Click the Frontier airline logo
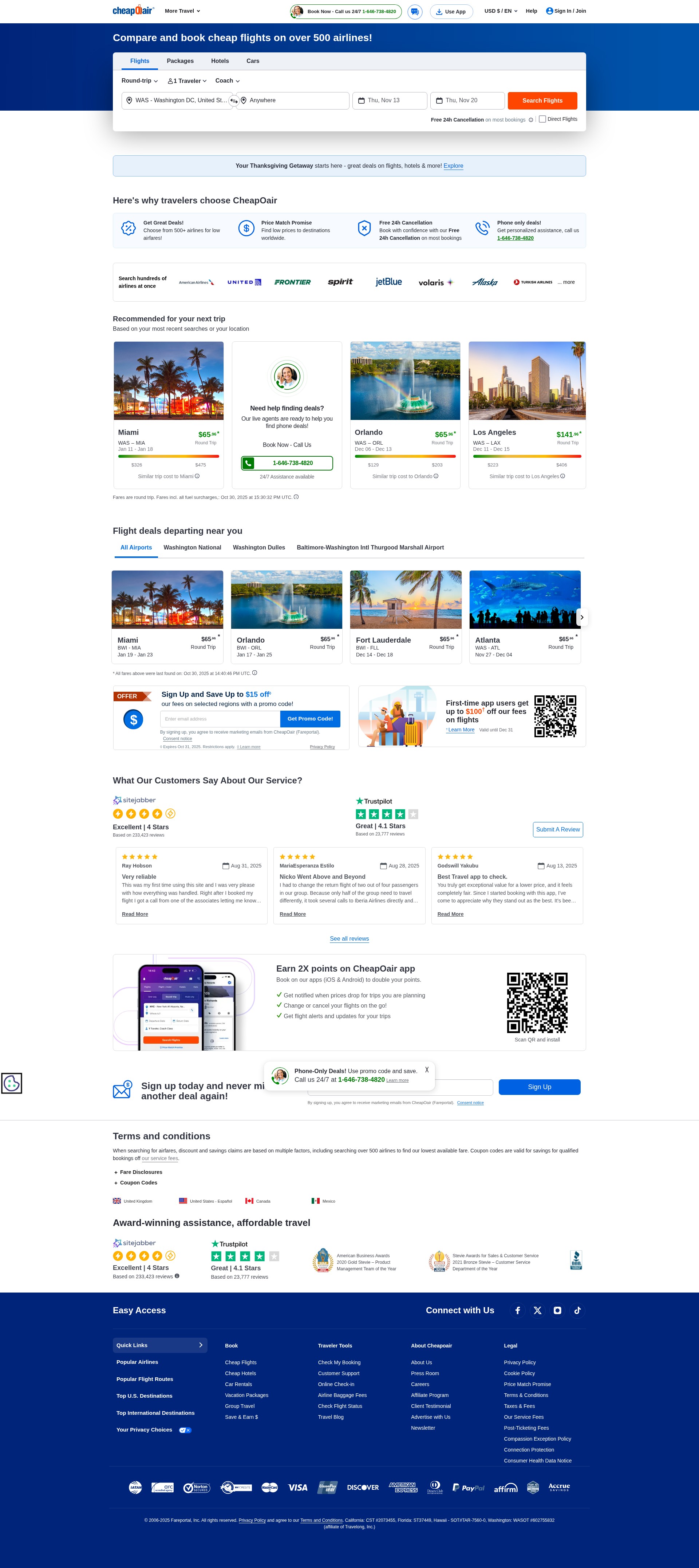Viewport: 699px width, 1568px height. 292,282
